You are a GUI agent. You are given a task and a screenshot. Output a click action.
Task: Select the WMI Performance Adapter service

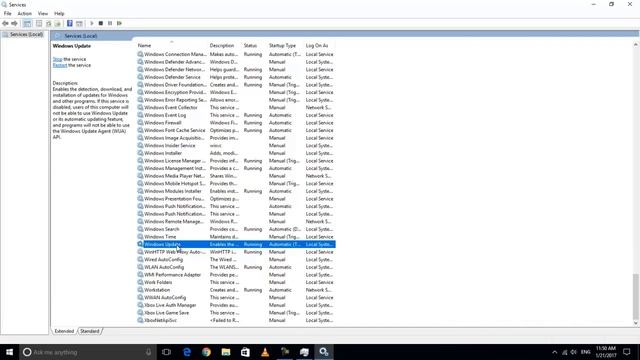tap(236, 275)
